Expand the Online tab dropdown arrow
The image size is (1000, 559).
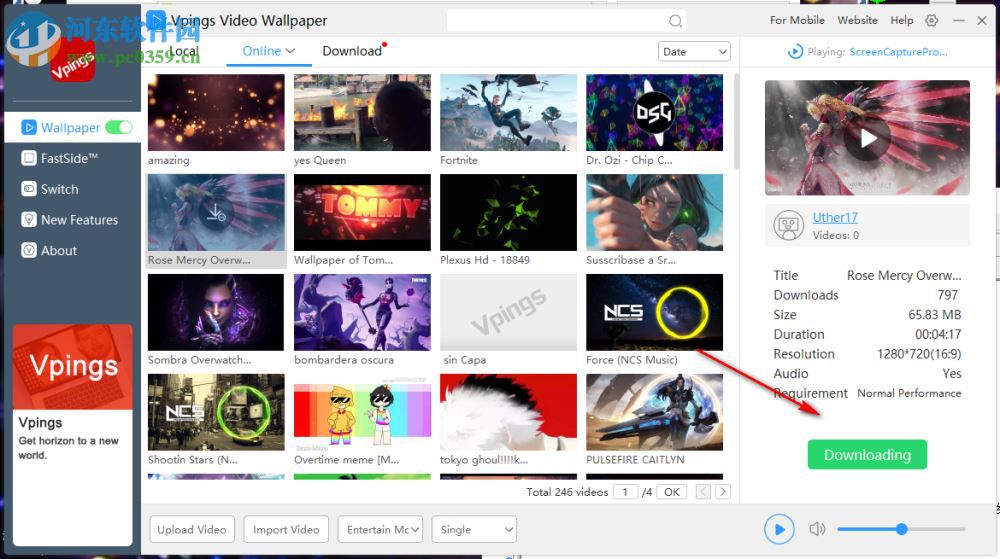tap(290, 51)
